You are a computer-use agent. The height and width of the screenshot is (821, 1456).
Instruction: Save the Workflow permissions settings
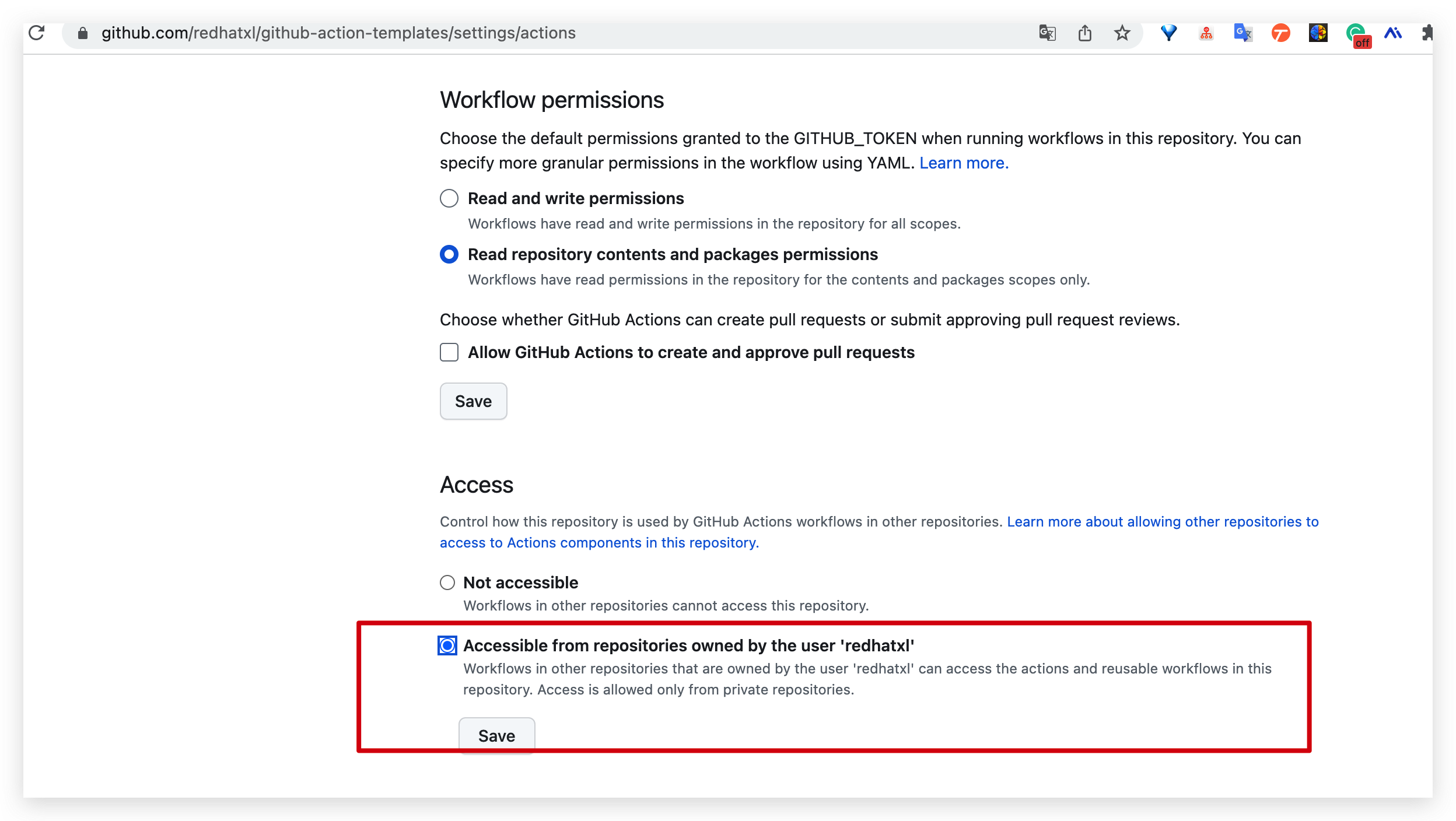click(x=473, y=401)
